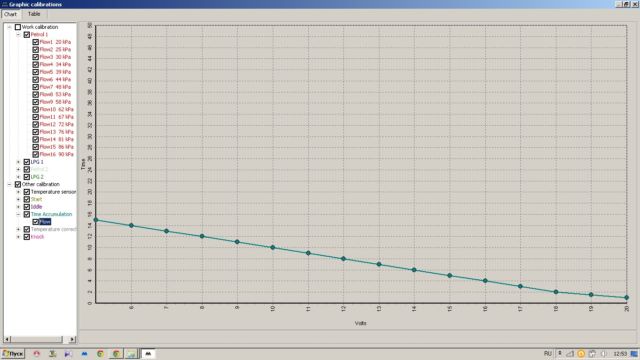Click the RU language indicator
This screenshot has width=640, height=360.
[547, 353]
